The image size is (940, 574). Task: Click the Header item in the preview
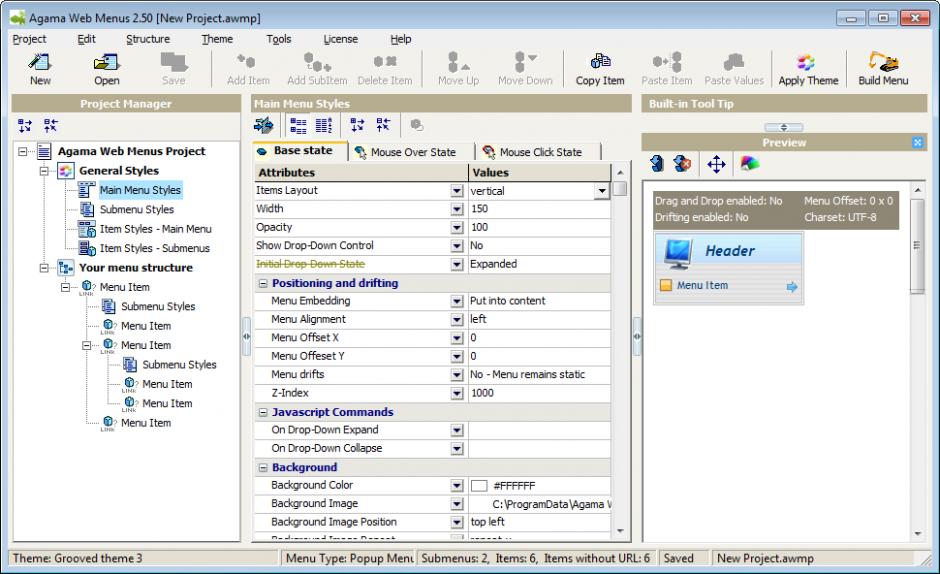[x=728, y=251]
